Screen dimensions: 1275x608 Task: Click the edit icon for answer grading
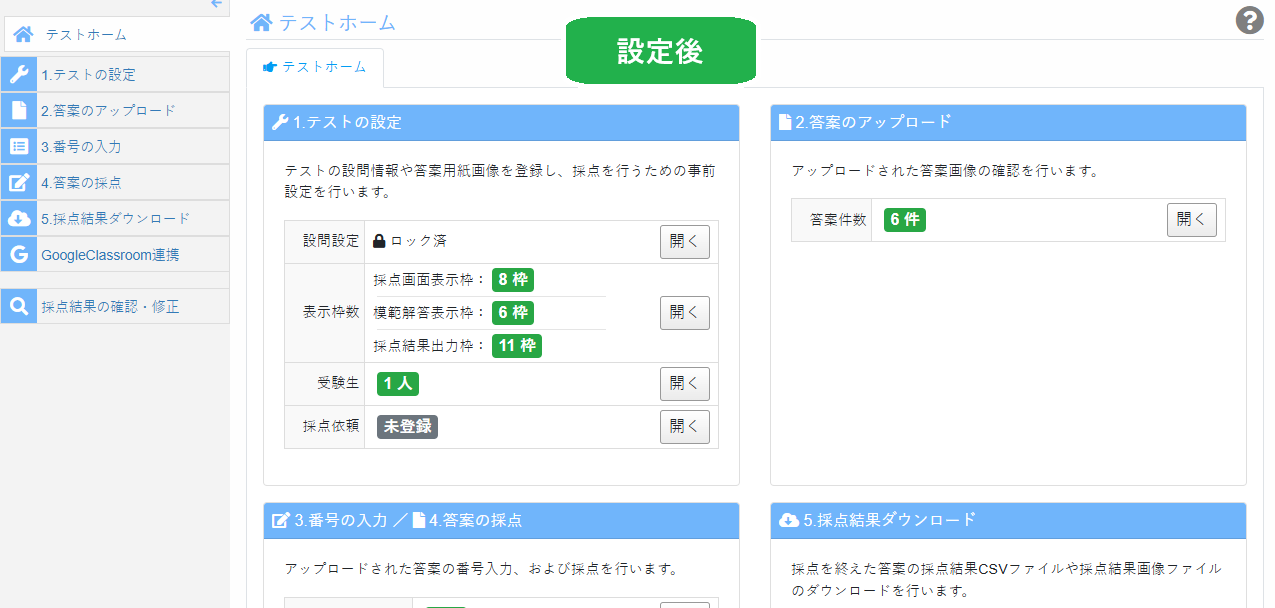[19, 182]
